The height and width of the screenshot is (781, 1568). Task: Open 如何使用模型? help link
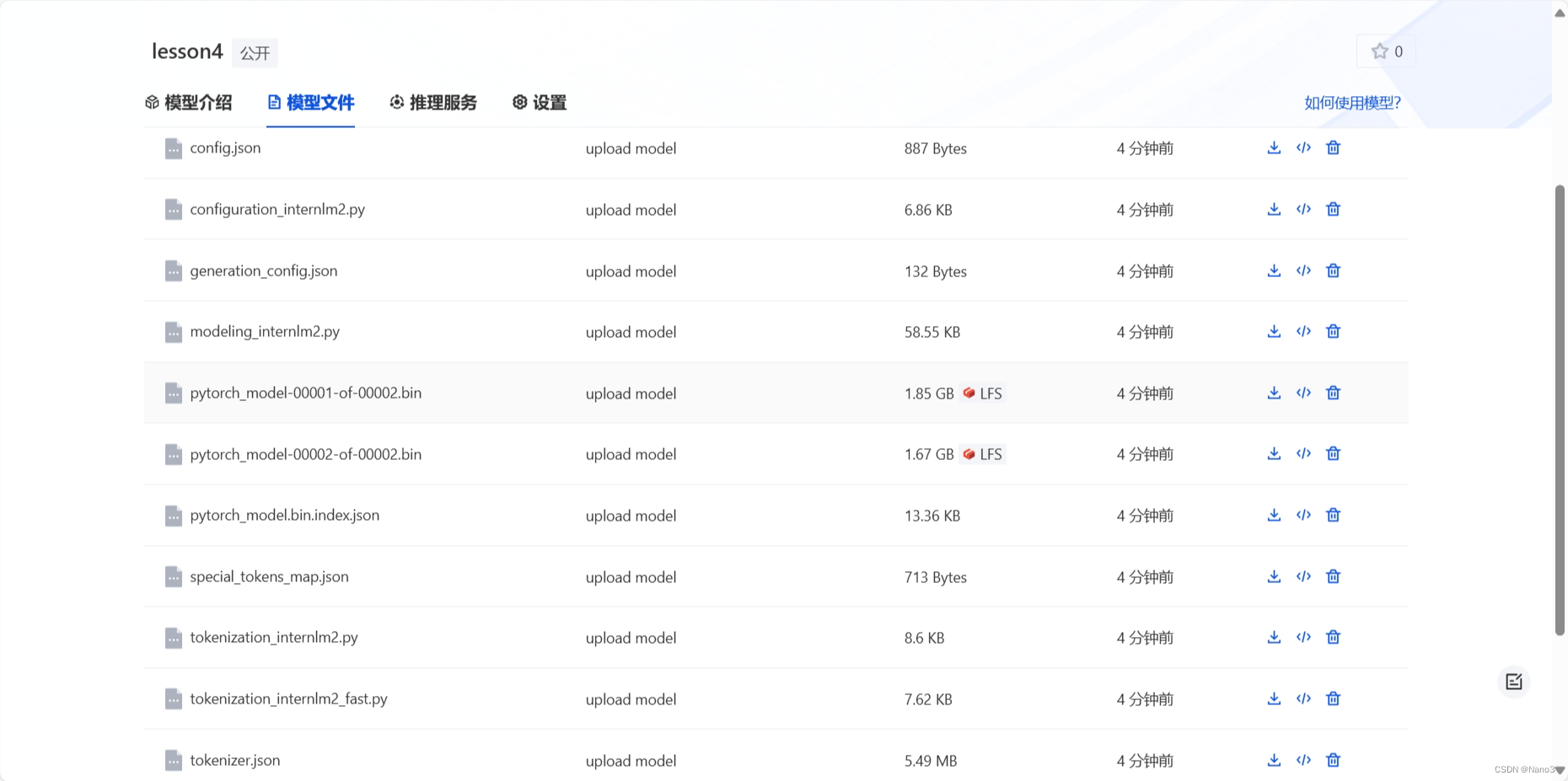click(1352, 103)
